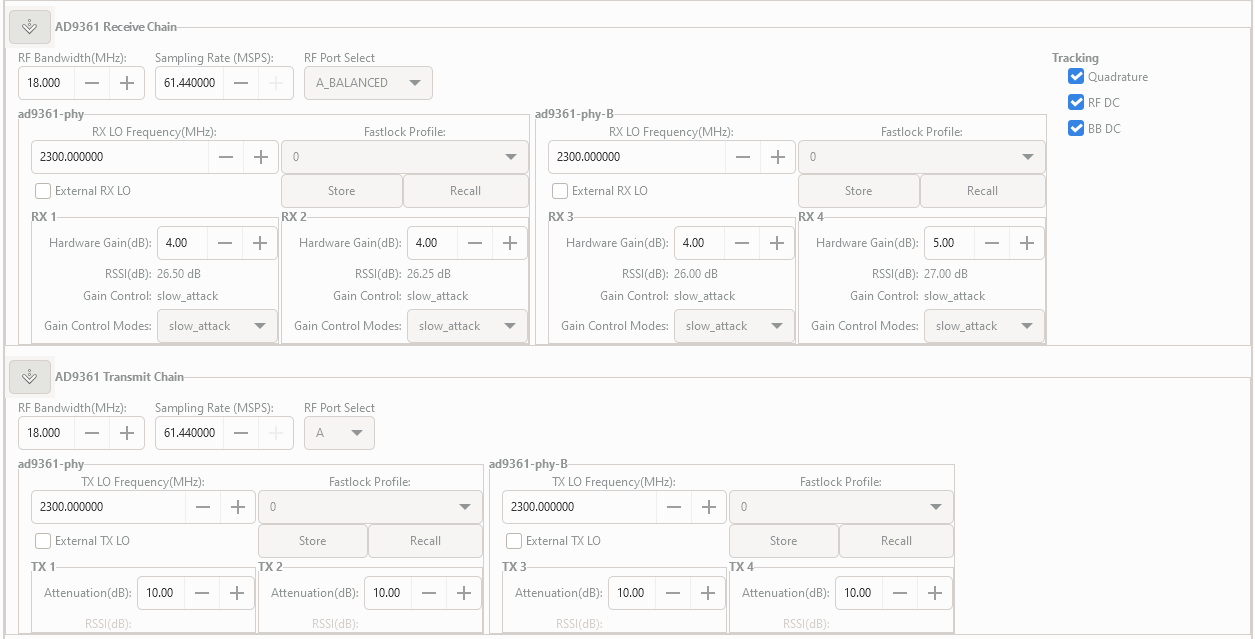Collapse the AD9361 Transmit Chain section
Image resolution: width=1255 pixels, height=639 pixels.
point(29,377)
